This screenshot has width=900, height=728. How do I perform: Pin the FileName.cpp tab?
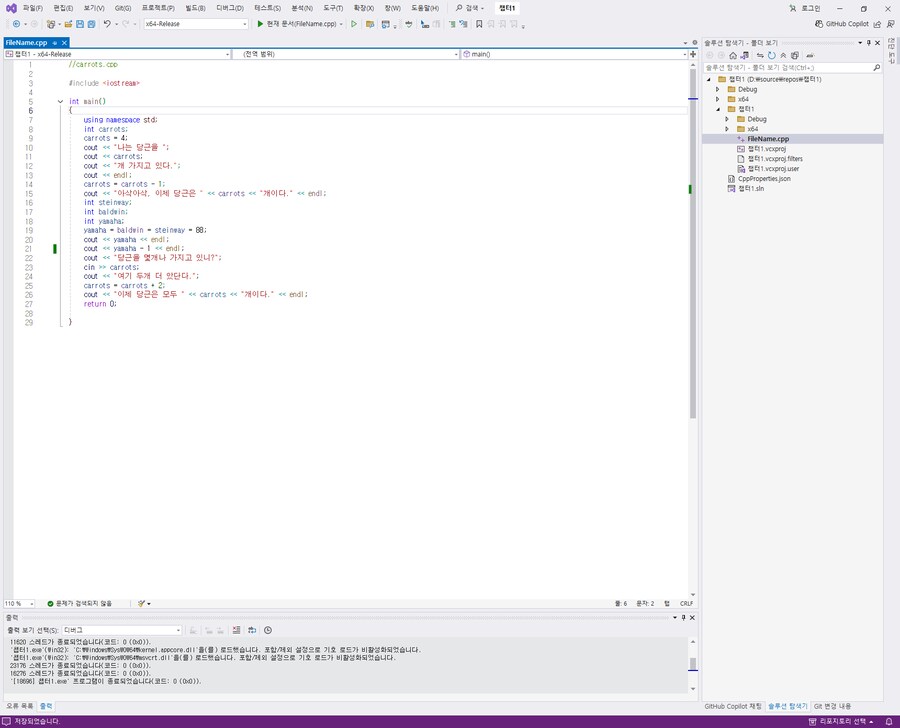55,43
